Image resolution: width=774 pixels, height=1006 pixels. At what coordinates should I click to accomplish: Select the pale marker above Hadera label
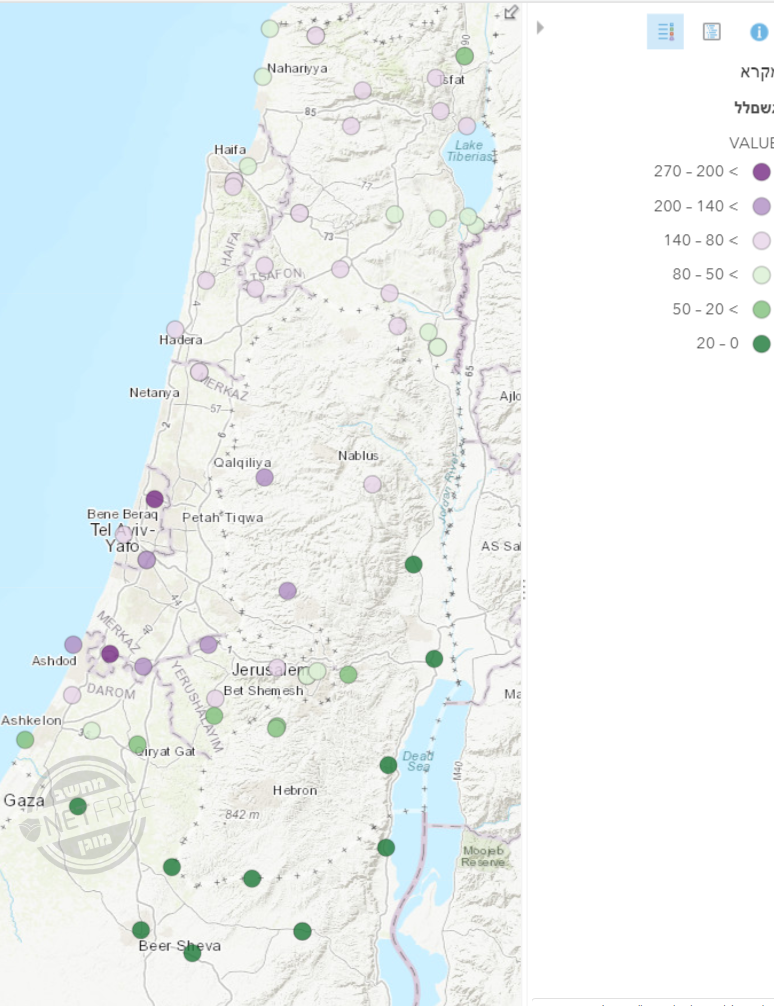(x=175, y=329)
